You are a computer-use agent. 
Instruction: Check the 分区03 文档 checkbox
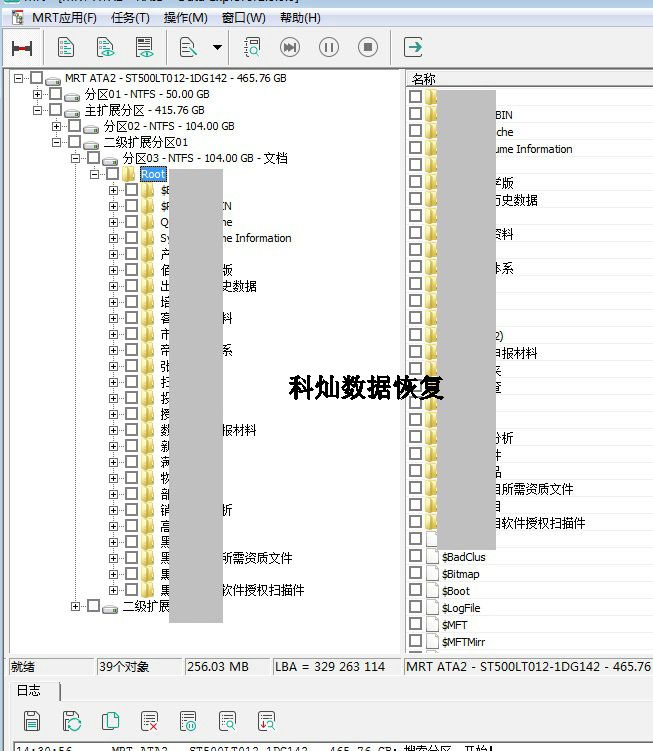point(93,158)
